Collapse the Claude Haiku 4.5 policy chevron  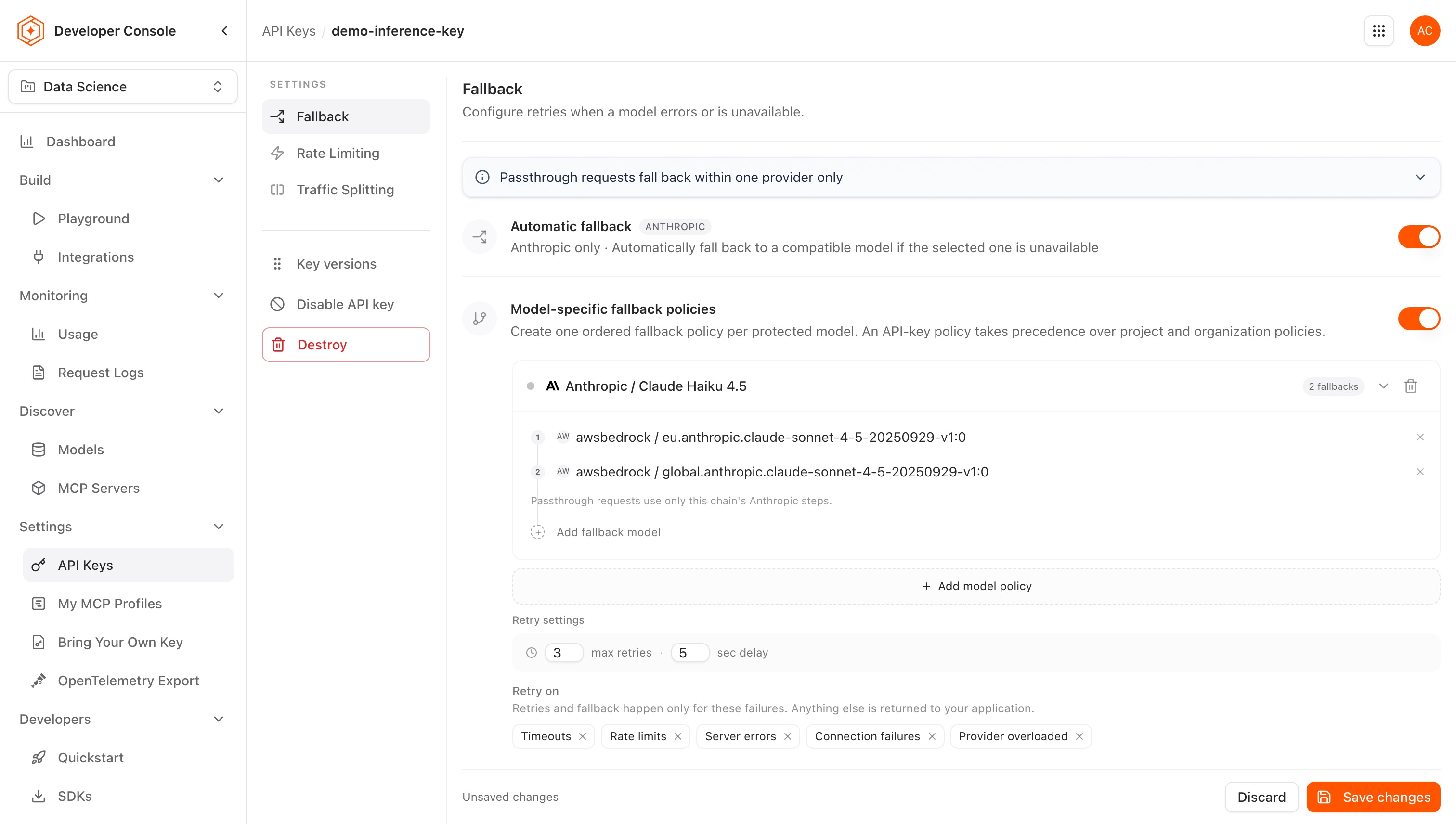[1383, 386]
